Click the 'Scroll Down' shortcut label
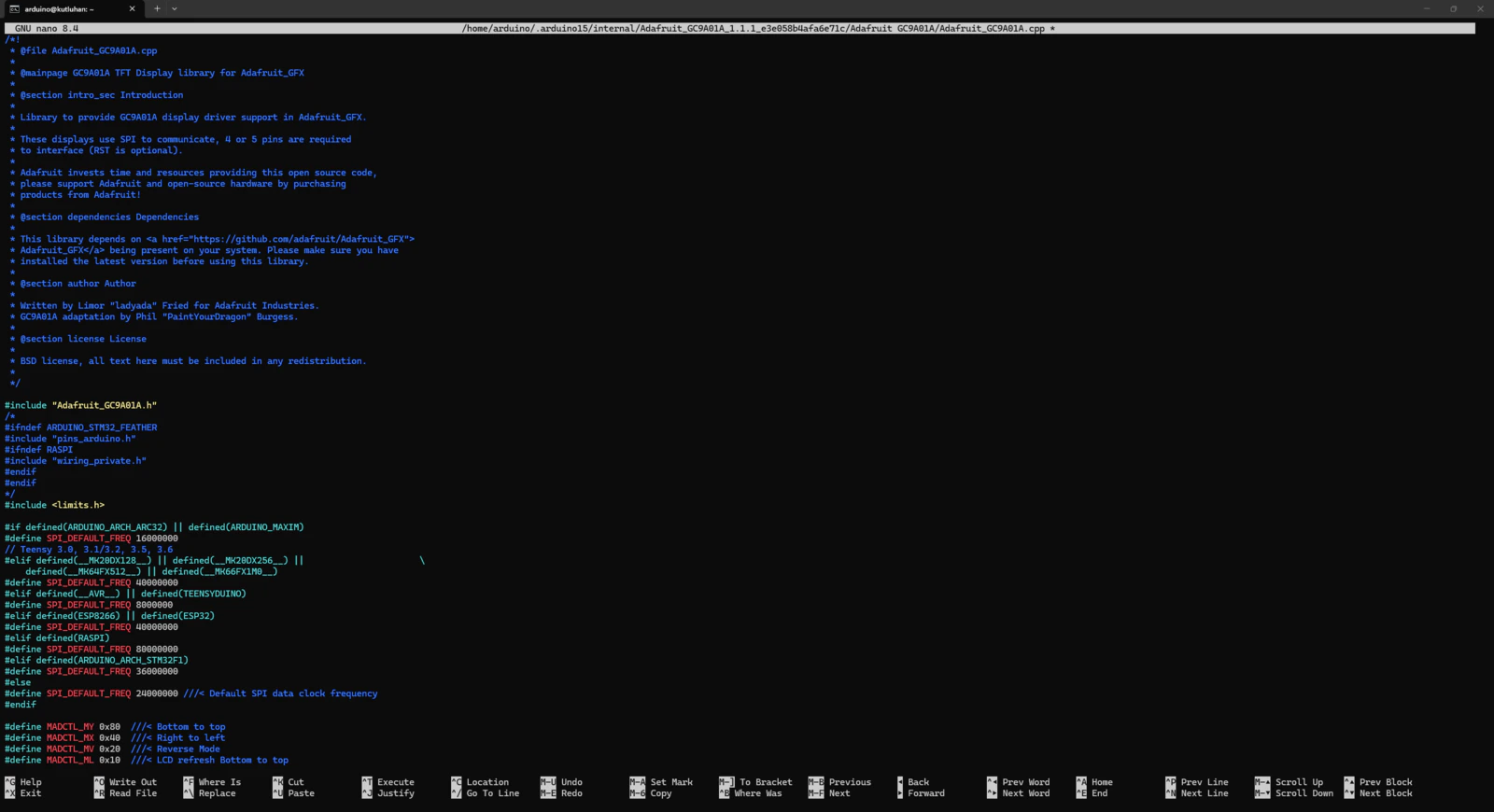Screen dimensions: 1494x812 click(x=1304, y=793)
